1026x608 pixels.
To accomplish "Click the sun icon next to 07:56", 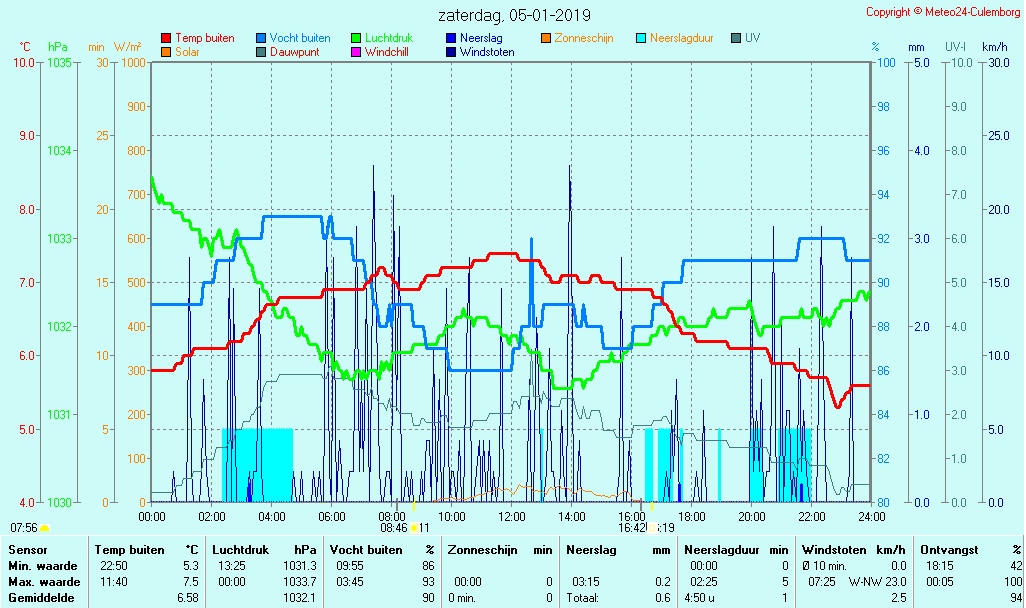I will coord(45,528).
